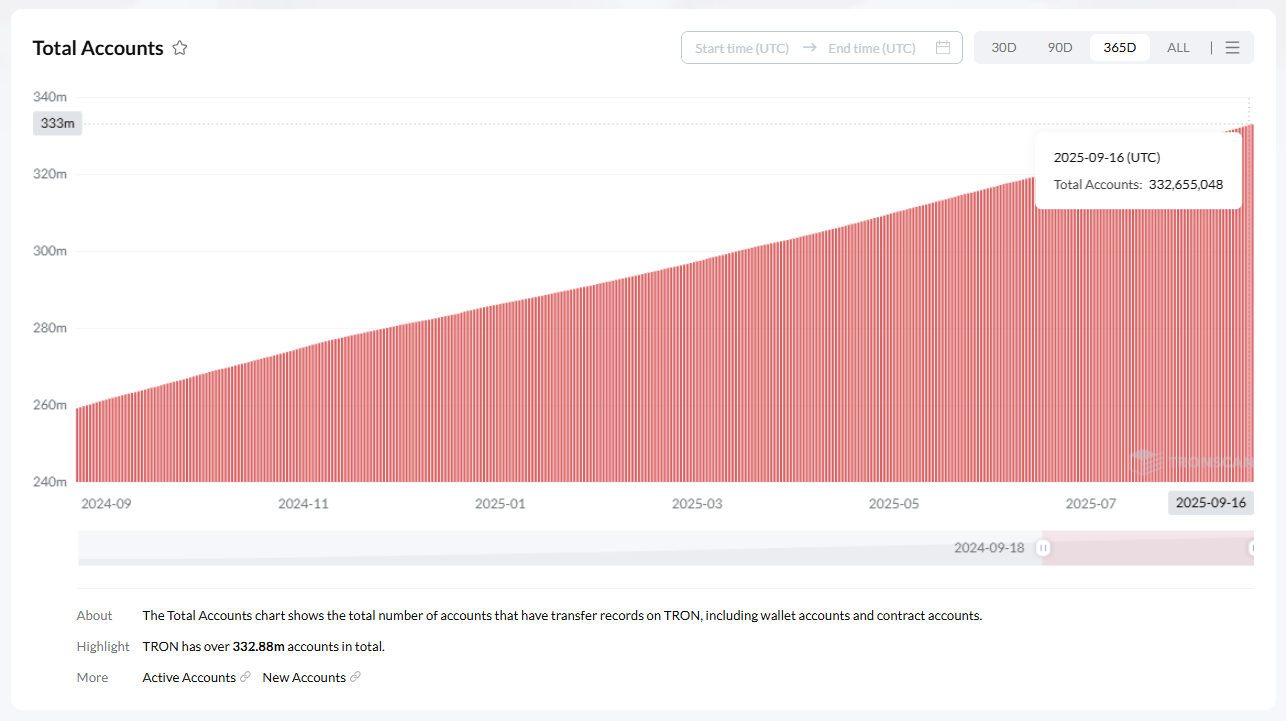Open the New Accounts link

coord(304,677)
